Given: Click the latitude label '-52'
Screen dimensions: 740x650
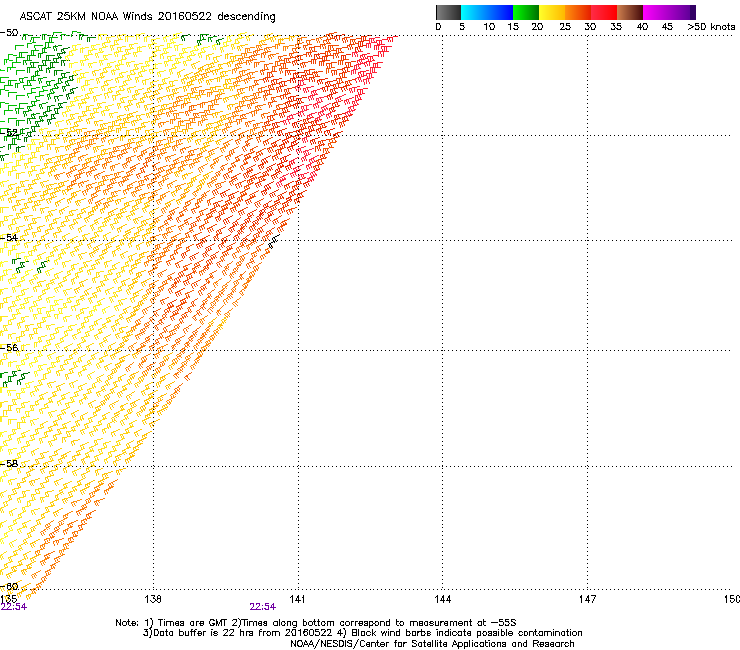Looking at the screenshot, I should point(9,133).
